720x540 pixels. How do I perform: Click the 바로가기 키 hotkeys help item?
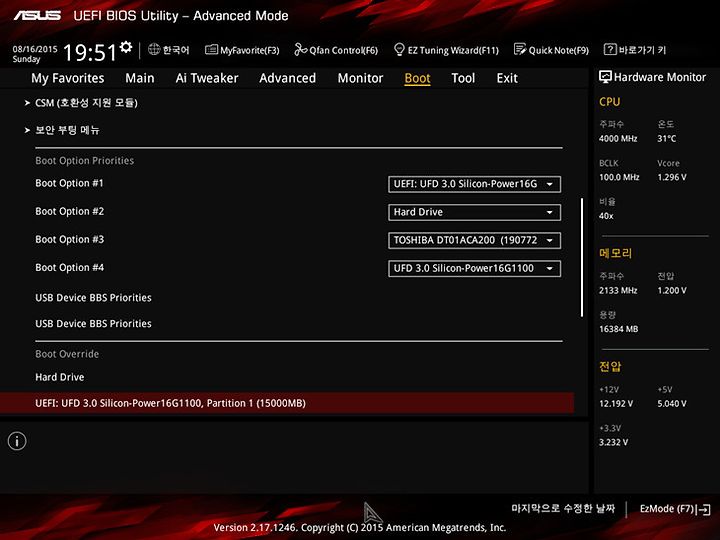click(x=635, y=50)
